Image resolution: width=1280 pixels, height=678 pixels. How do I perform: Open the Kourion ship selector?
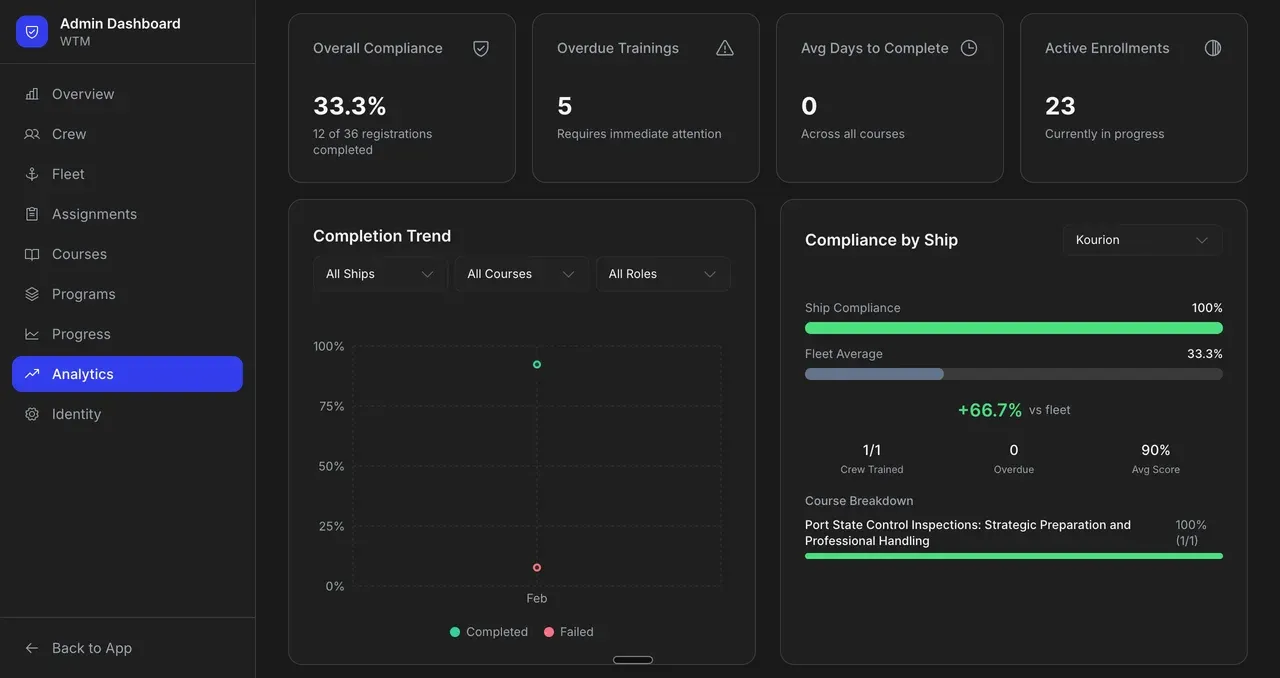tap(1142, 240)
